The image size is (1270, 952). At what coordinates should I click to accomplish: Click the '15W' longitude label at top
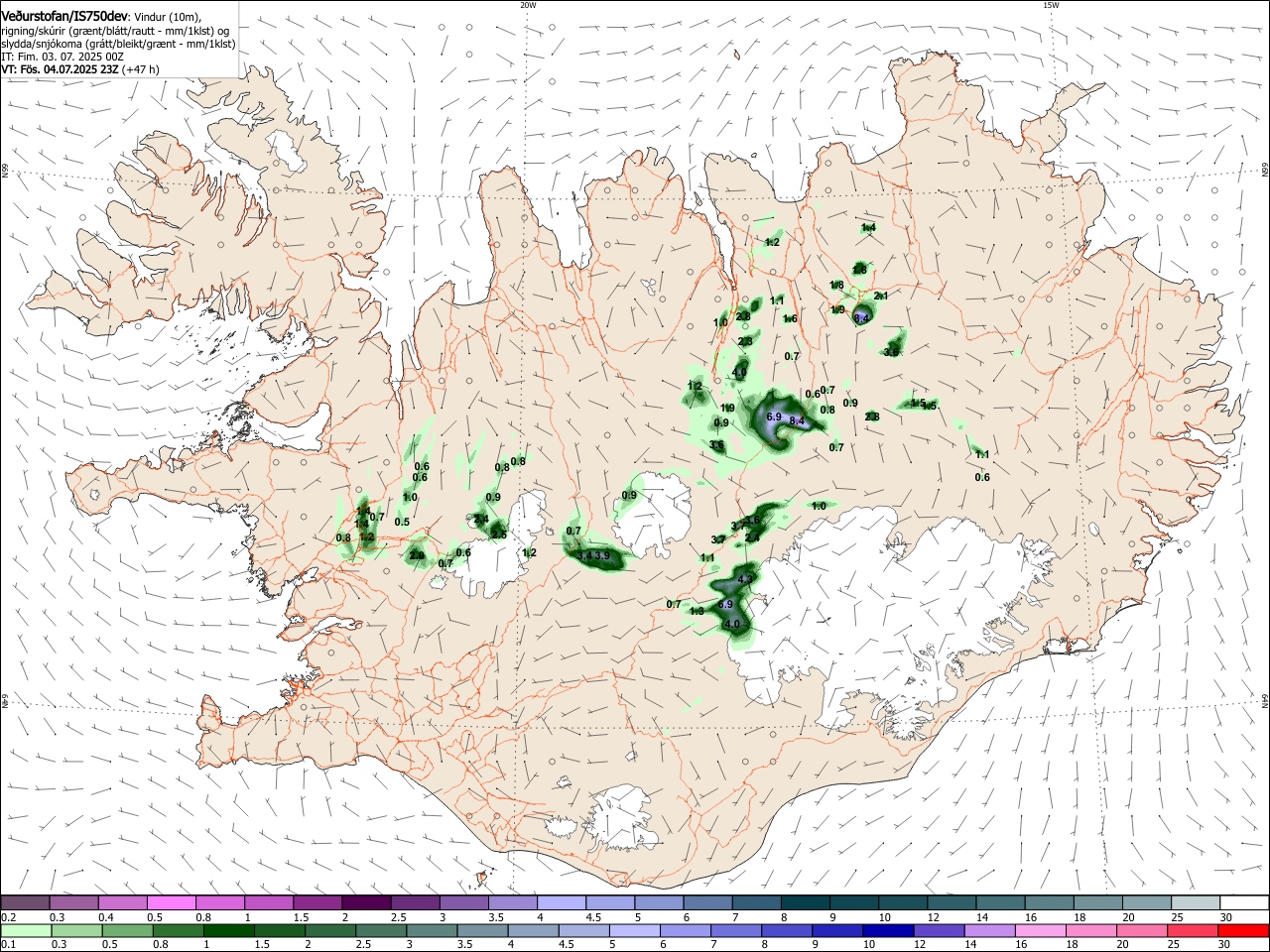point(1050,5)
